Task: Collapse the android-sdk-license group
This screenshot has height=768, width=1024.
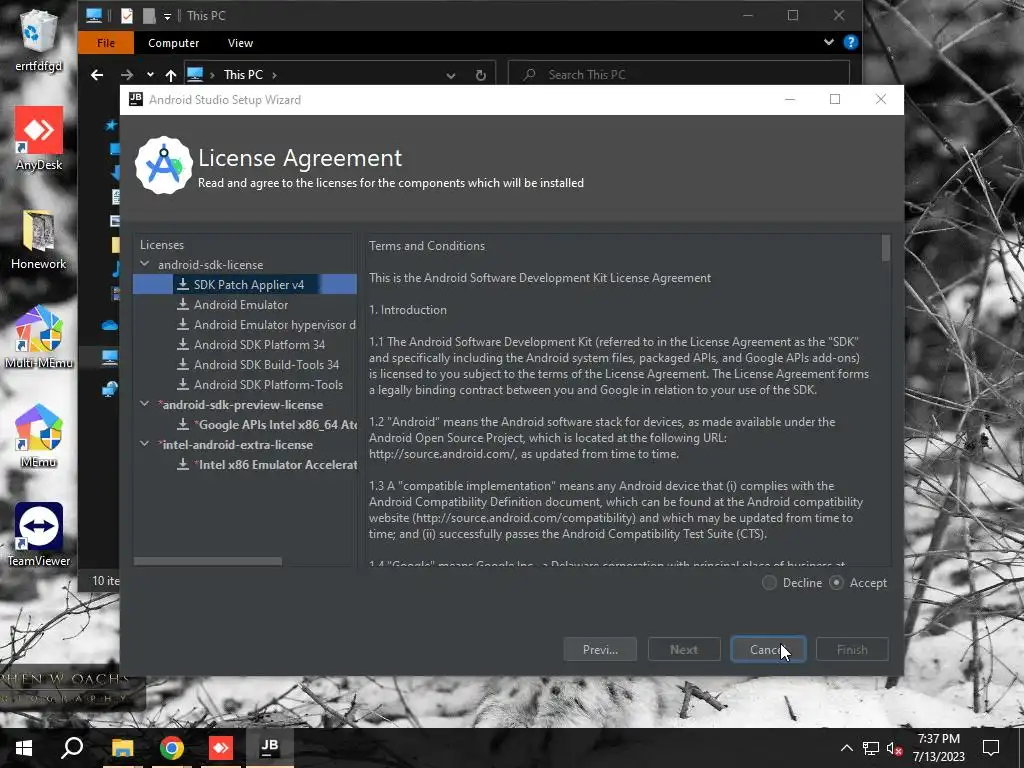Action: click(144, 264)
